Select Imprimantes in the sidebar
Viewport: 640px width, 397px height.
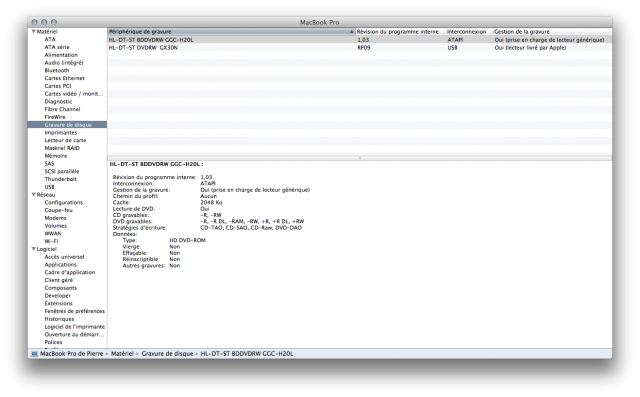pyautogui.click(x=60, y=133)
